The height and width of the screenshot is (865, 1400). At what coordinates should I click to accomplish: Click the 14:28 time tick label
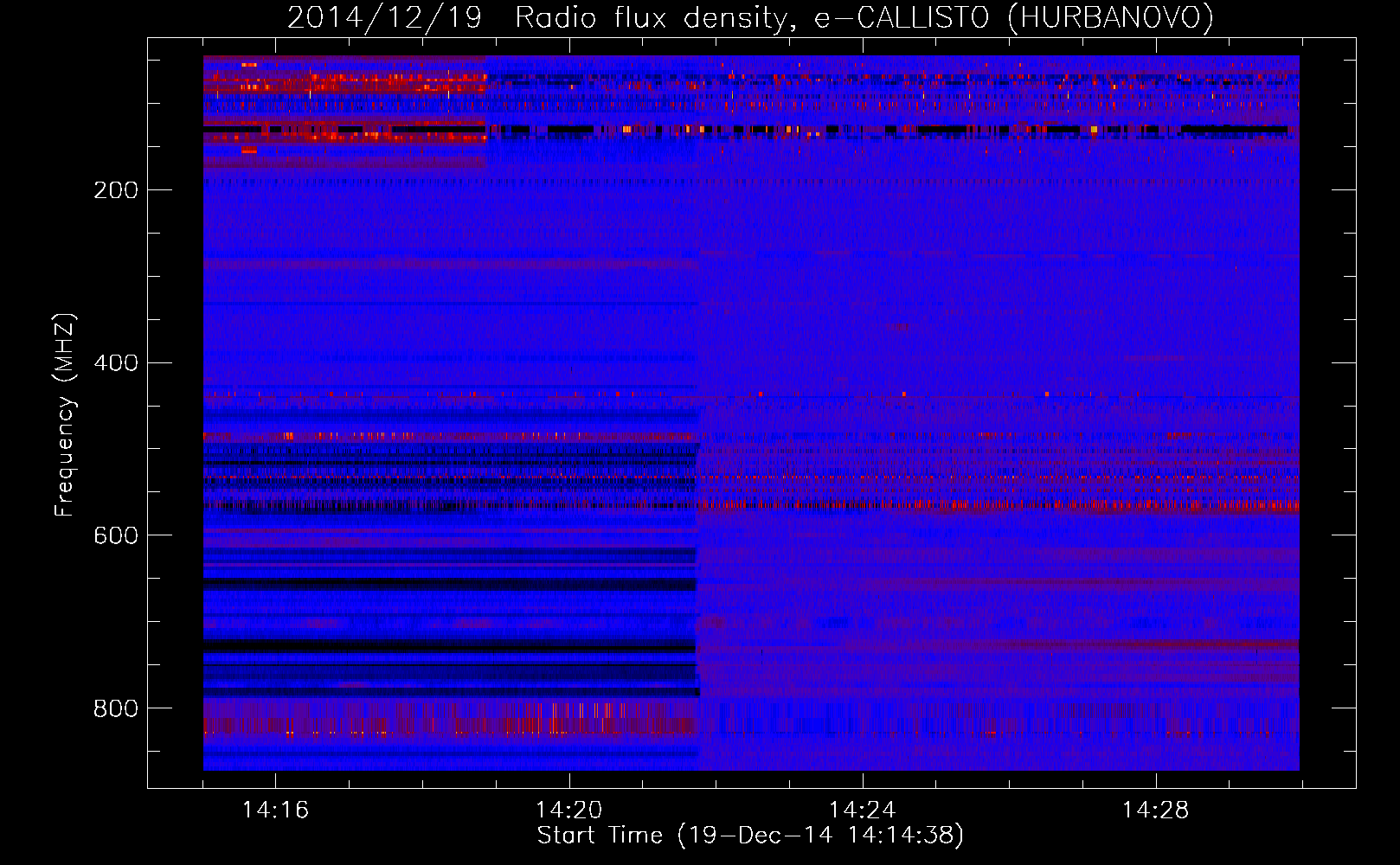point(1155,810)
